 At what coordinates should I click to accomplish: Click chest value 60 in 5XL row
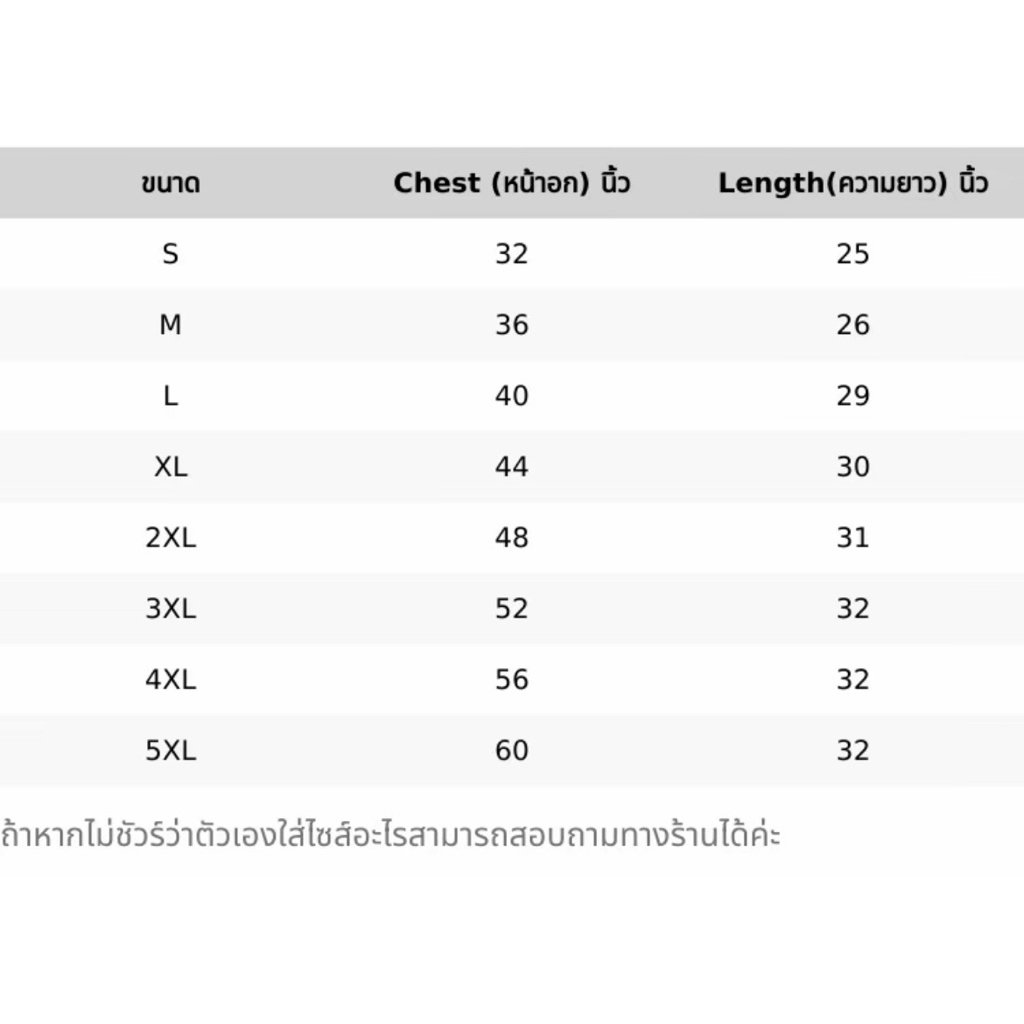pyautogui.click(x=511, y=750)
